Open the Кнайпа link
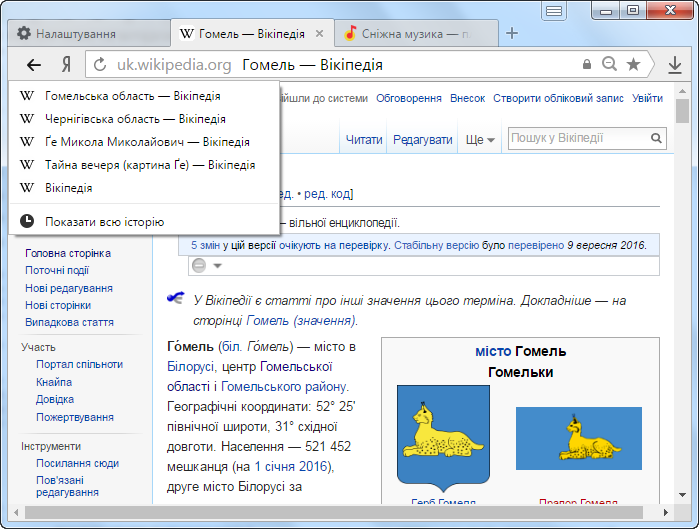Image resolution: width=699 pixels, height=529 pixels. 54,382
